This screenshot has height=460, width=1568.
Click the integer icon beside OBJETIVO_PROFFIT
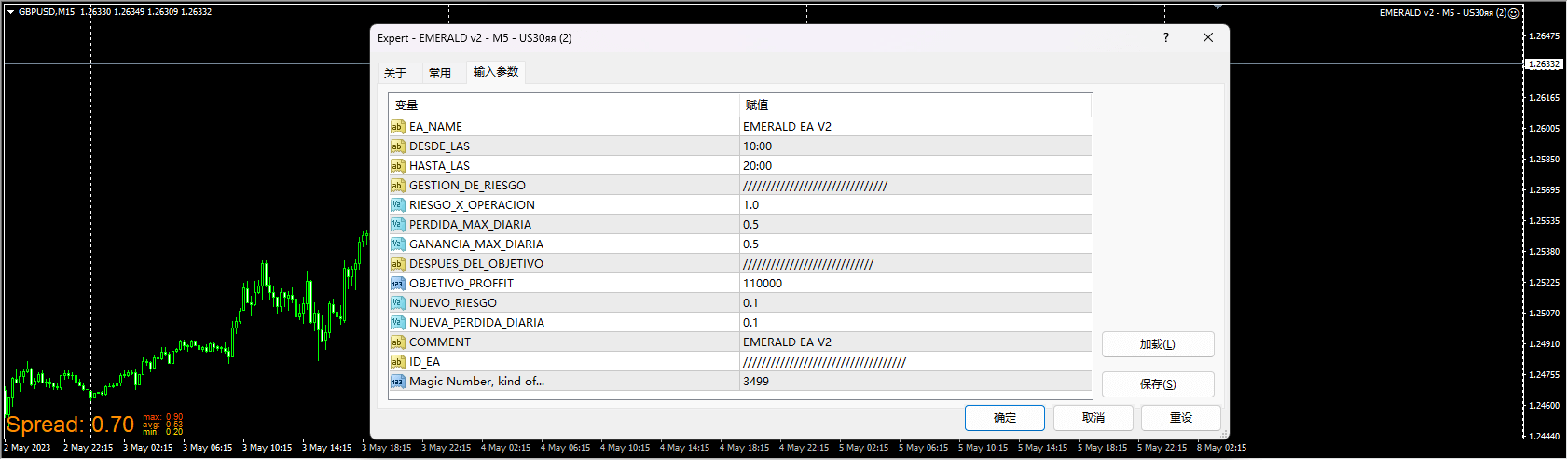397,284
